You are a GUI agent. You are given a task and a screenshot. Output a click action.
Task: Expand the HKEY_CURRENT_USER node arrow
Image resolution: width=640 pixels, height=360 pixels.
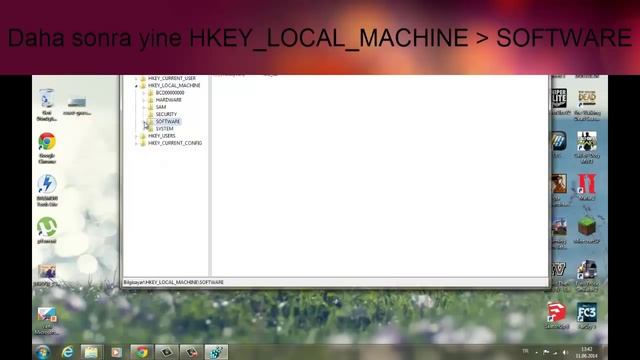[x=136, y=78]
